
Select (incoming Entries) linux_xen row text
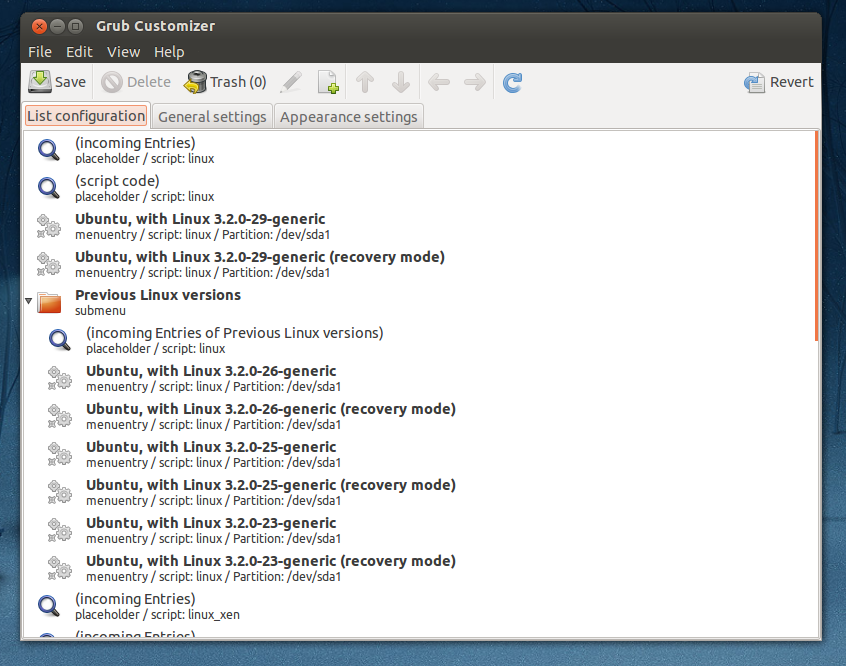pos(157,606)
